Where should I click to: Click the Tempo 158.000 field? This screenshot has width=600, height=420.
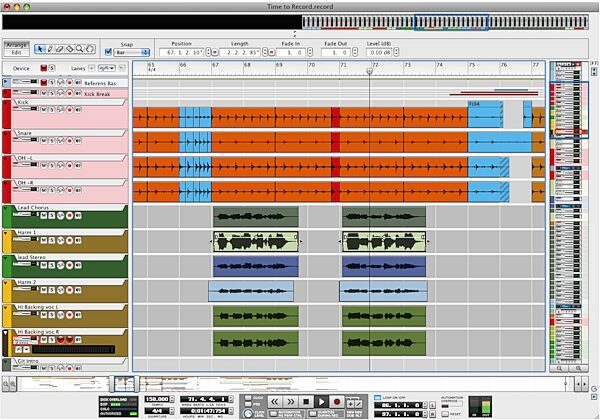click(x=157, y=399)
